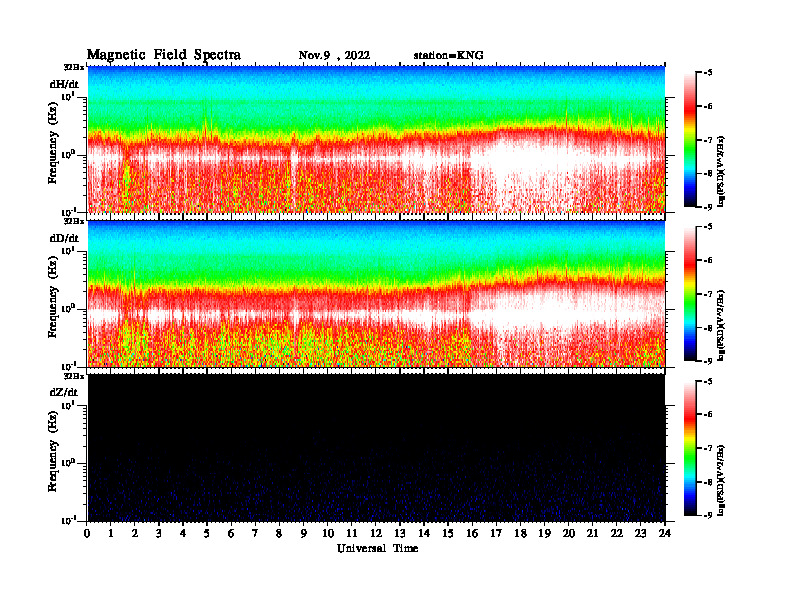Click hour "8" on the time axis

click(279, 534)
